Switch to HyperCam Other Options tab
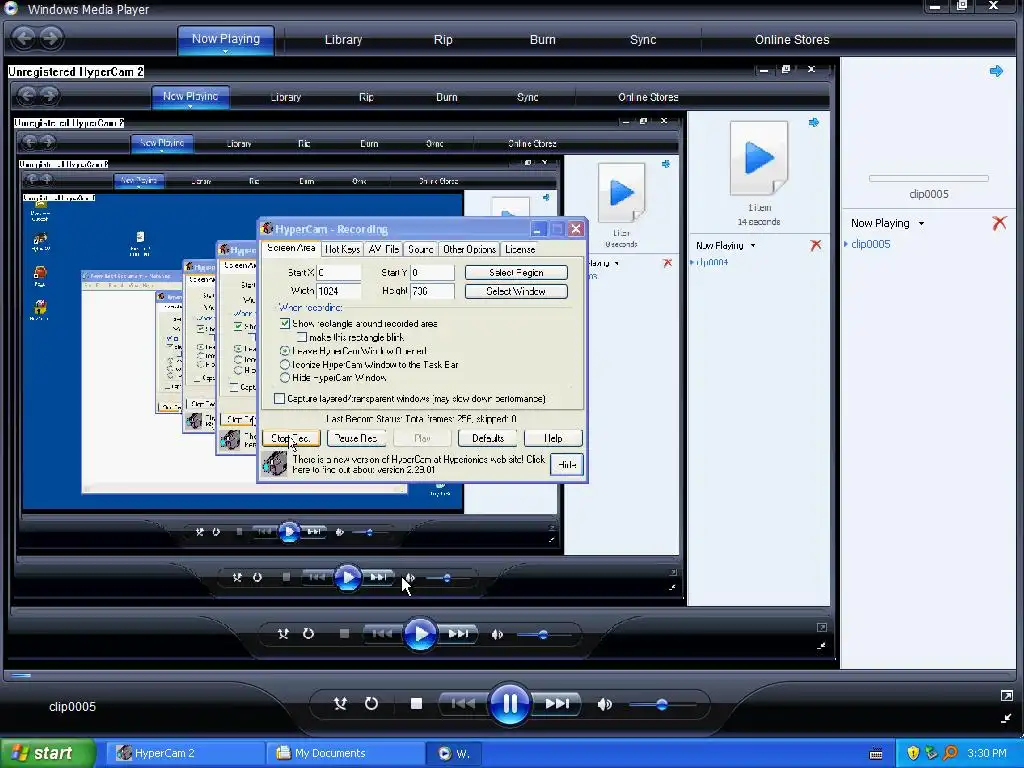 click(x=469, y=249)
